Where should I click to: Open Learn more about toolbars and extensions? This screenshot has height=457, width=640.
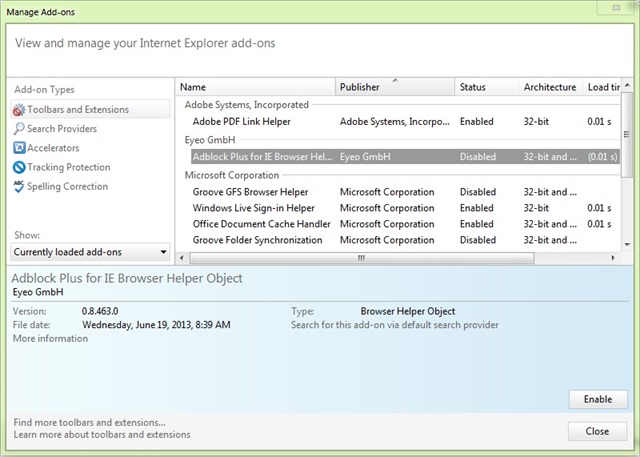102,435
